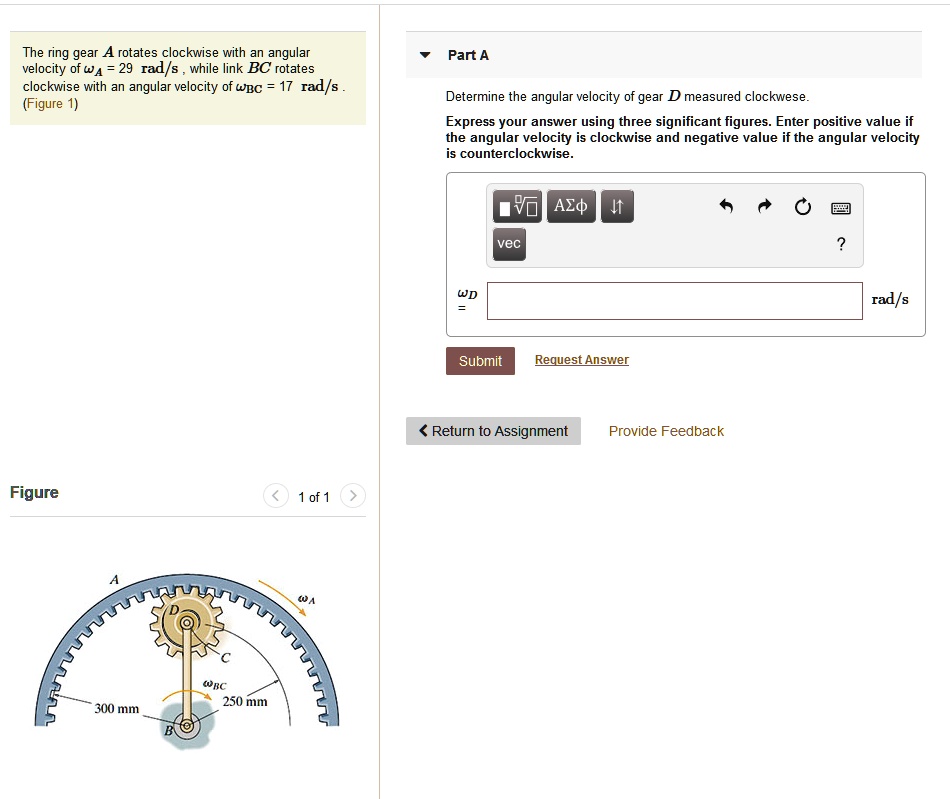Open Provide Feedback link
Viewport: 950px width, 799px height.
666,431
